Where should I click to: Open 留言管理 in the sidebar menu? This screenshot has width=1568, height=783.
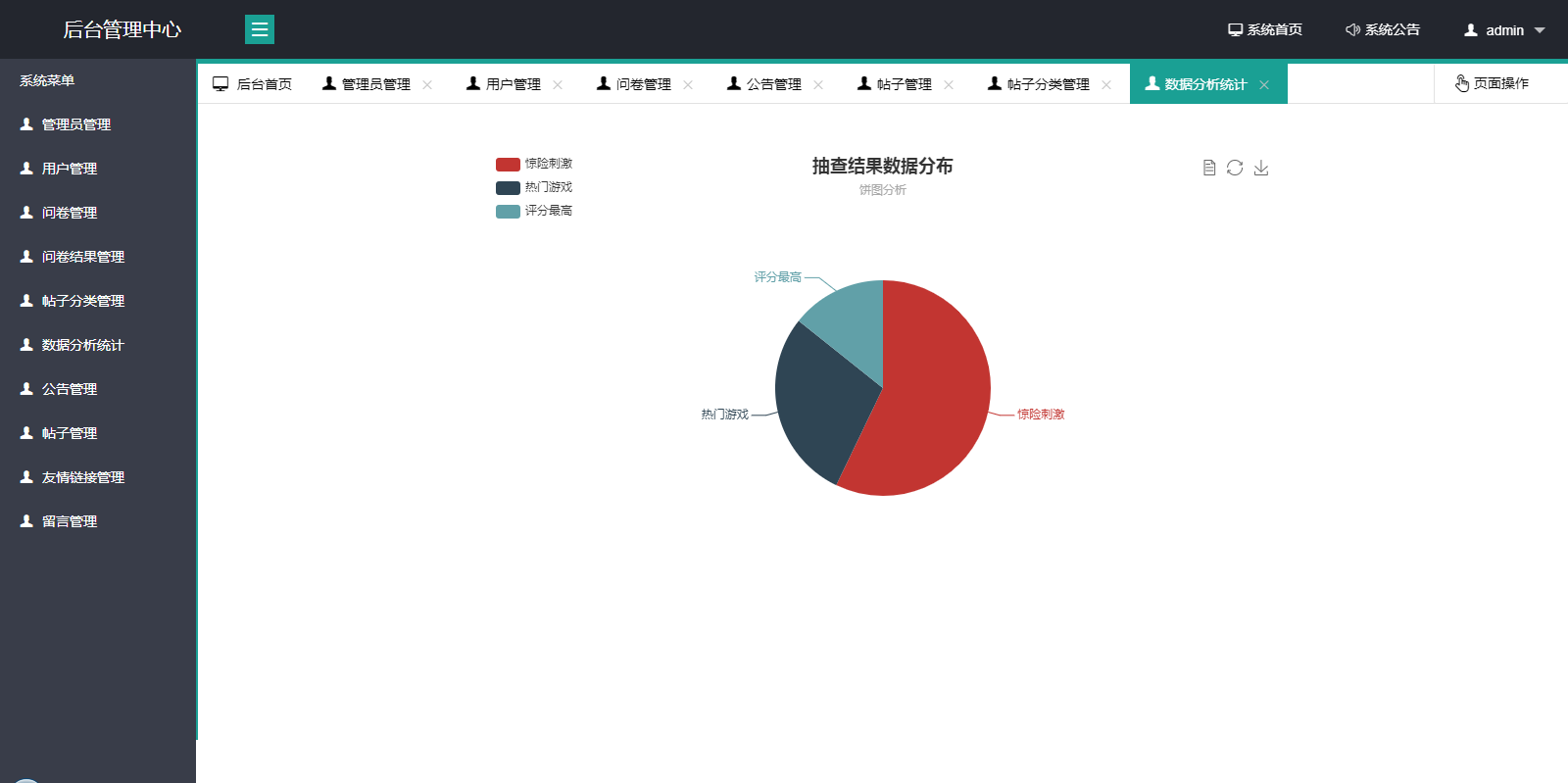[98, 521]
